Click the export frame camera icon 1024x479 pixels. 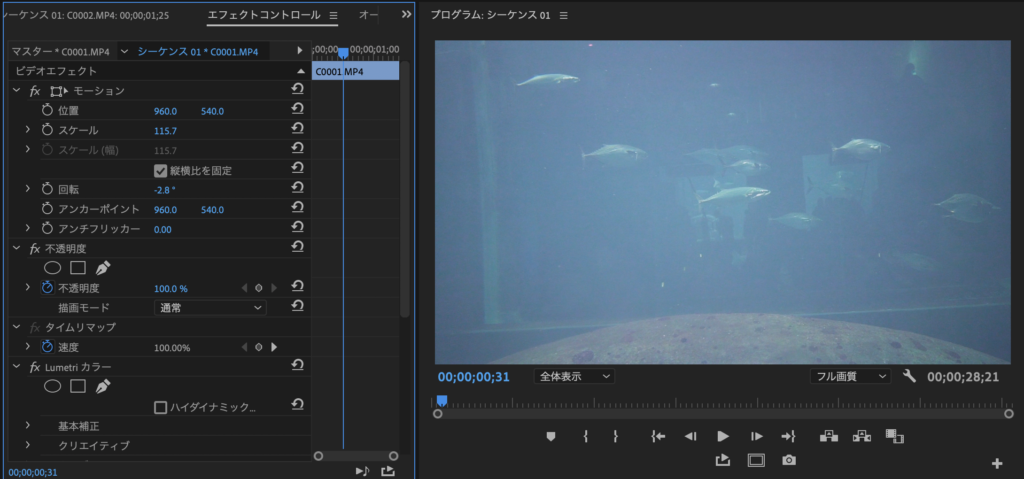789,460
